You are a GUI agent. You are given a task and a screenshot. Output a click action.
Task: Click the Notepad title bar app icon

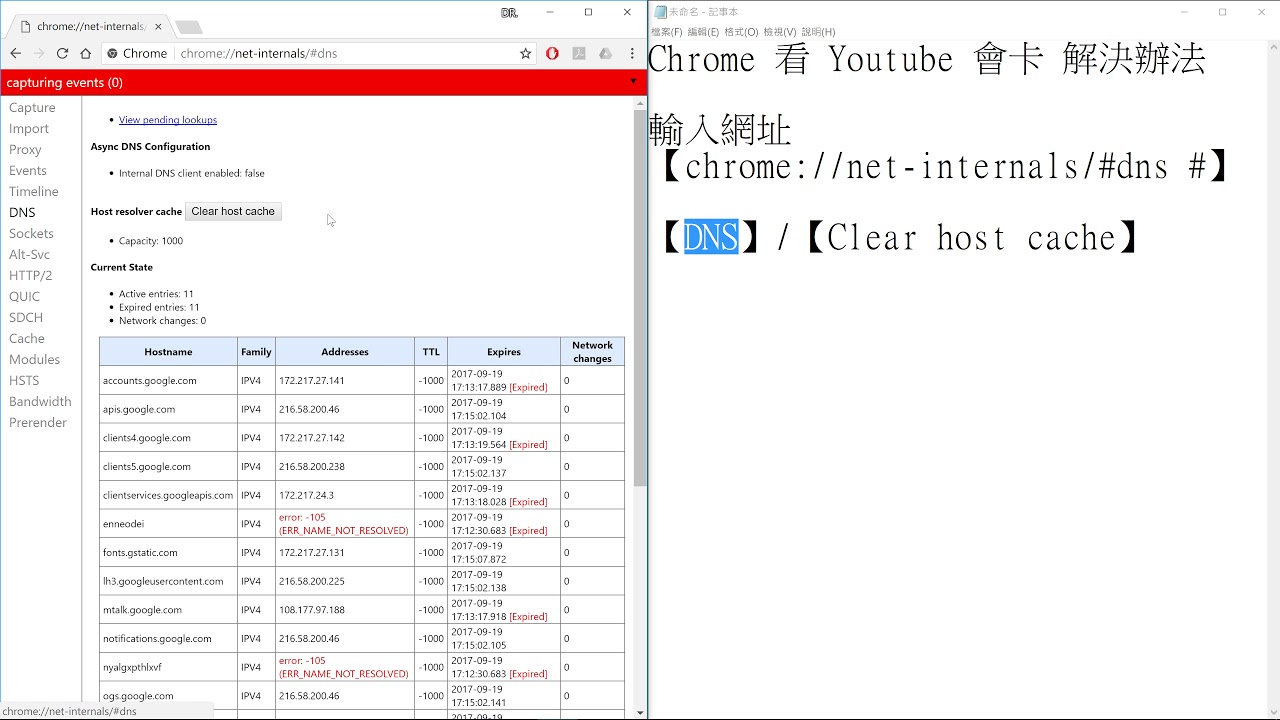pos(661,12)
